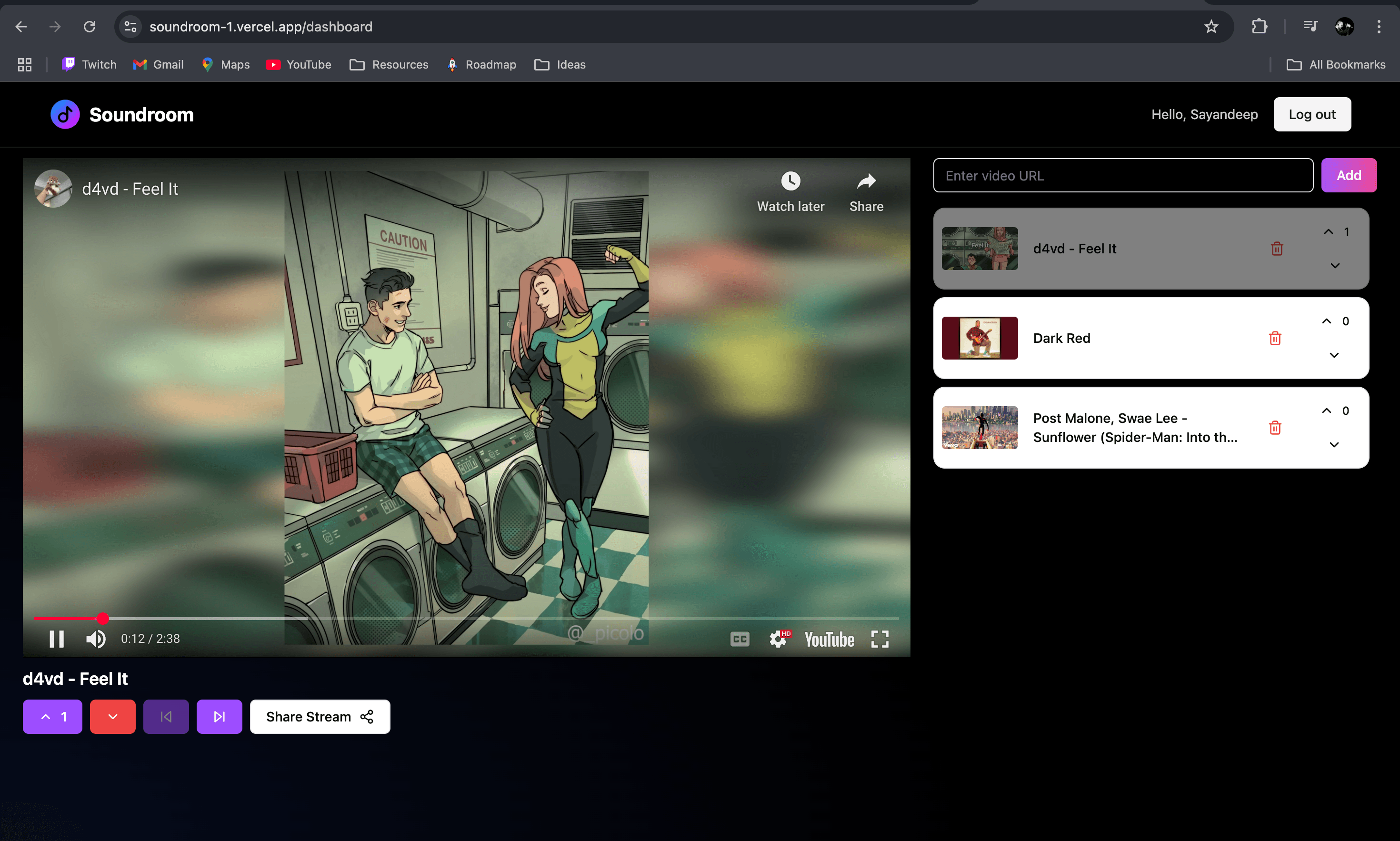Screen dimensions: 1400x841
Task: Pause the YouTube video
Action: click(57, 639)
